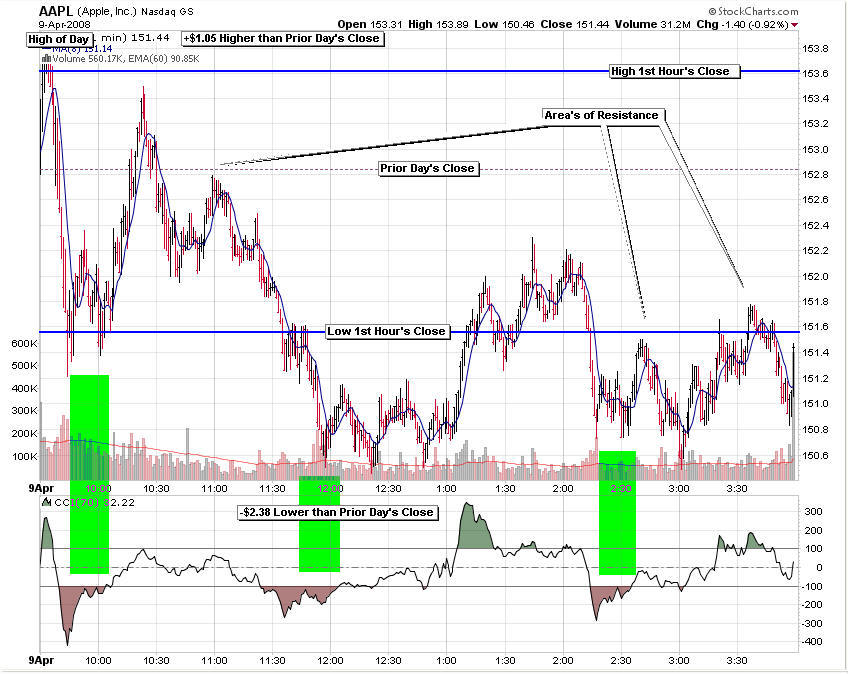This screenshot has height=674, width=852.
Task: Click 1:00 on the CCI panel time axis
Action: (x=447, y=661)
